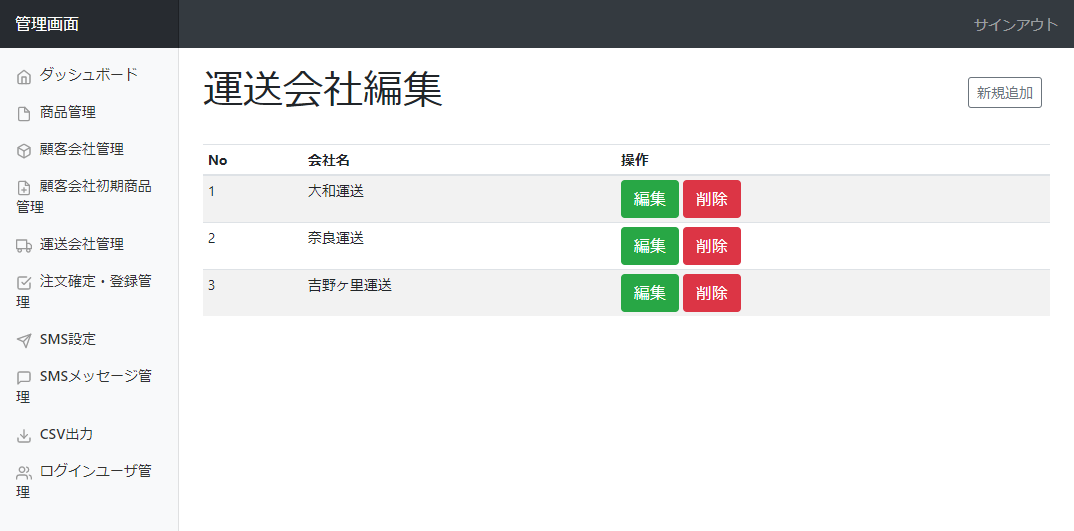This screenshot has width=1074, height=531.
Task: Click the speech-bubble icon beside SMSメッセージ管理
Action: pos(24,378)
